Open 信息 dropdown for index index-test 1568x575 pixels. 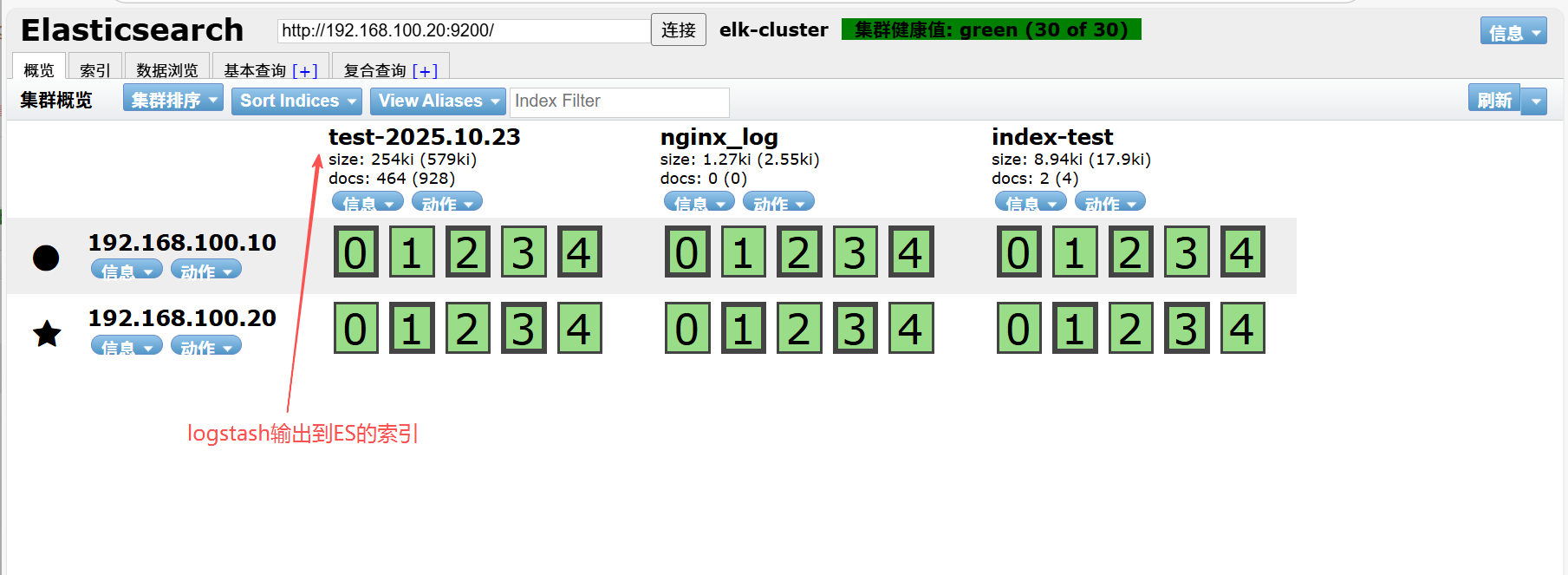point(1031,202)
